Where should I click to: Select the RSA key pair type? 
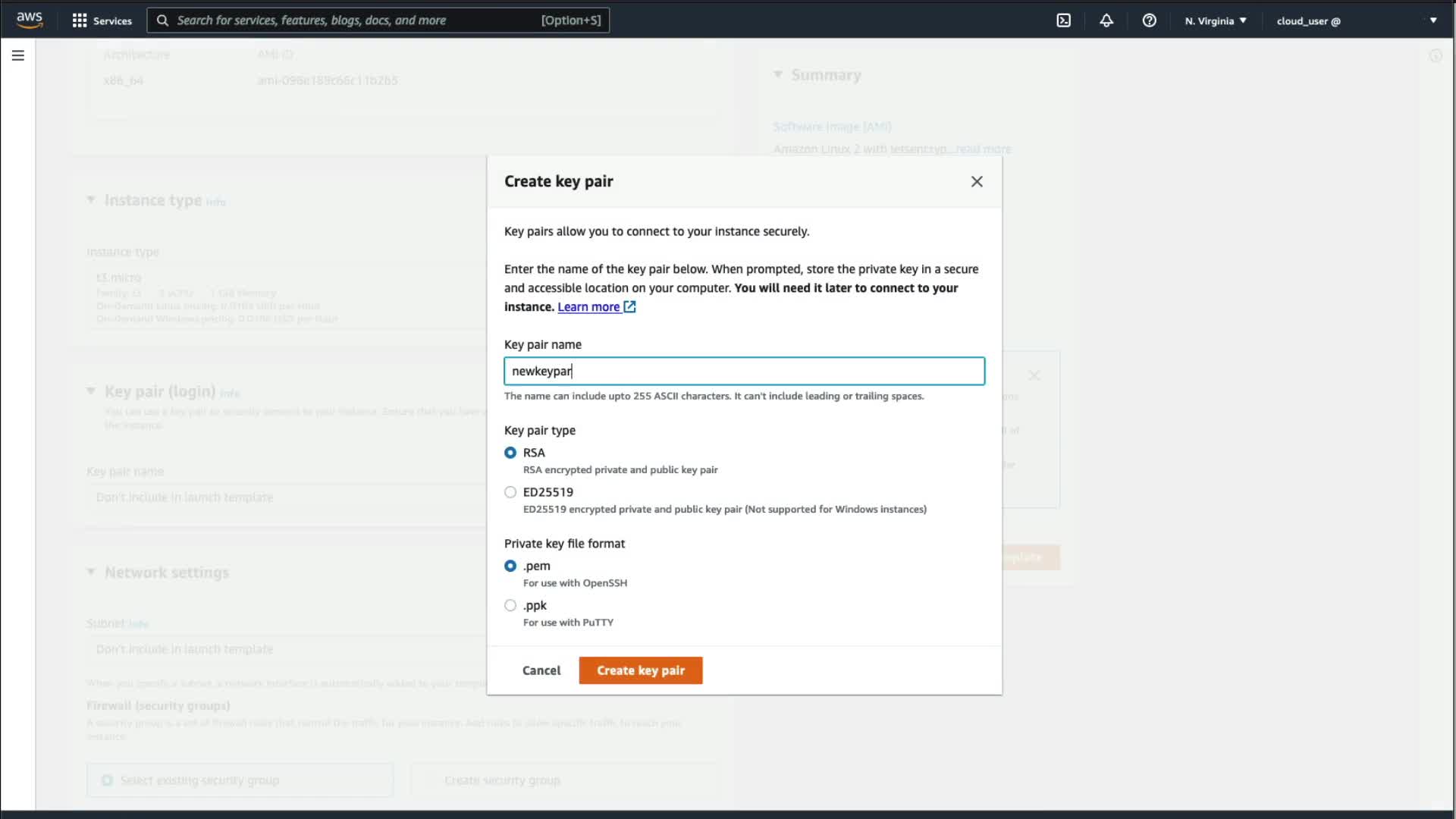[510, 453]
